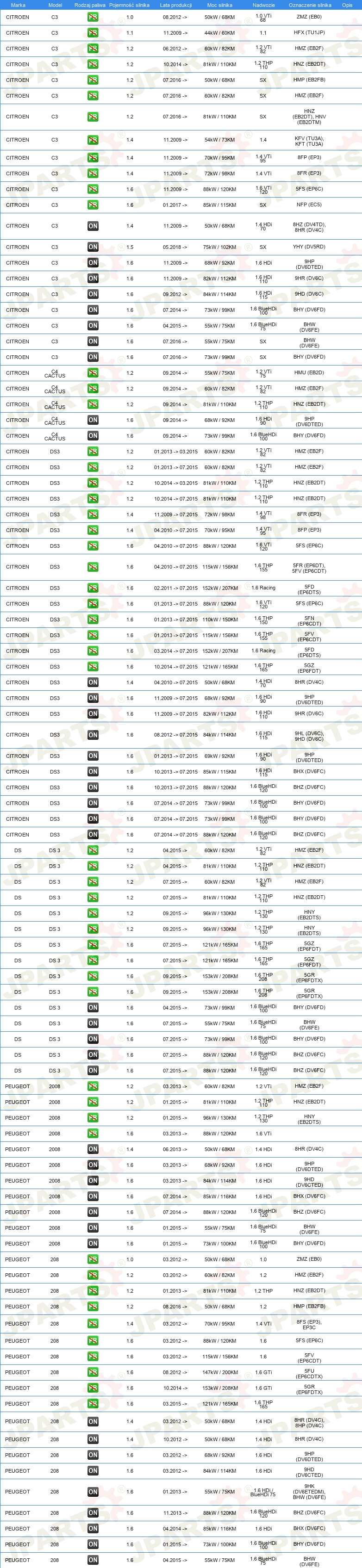Select the 54kW / 73KM power cell
Viewport: 362px width, 1568px height.
pos(219,140)
